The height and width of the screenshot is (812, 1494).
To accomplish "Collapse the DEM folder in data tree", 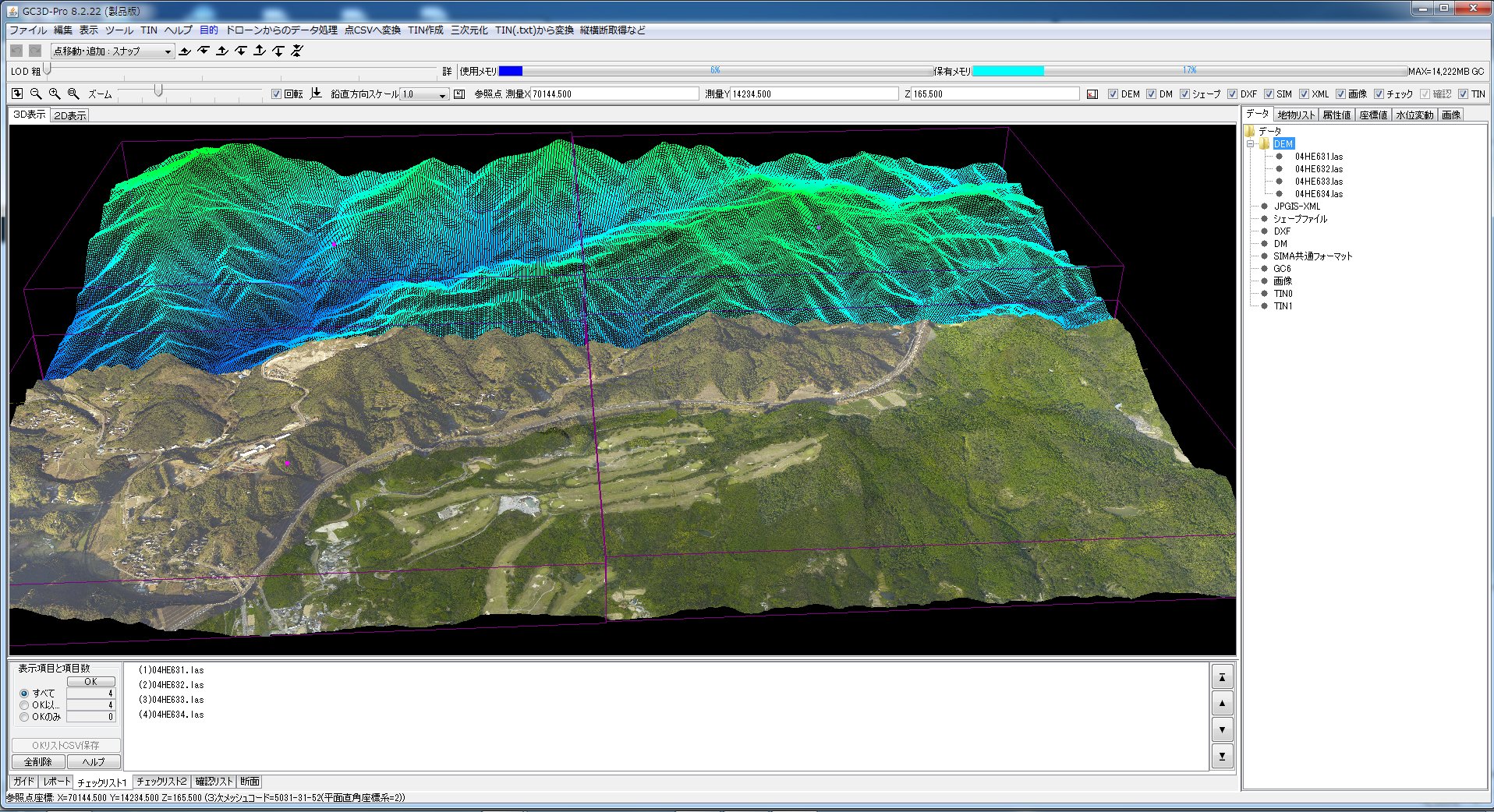I will 1250,144.
